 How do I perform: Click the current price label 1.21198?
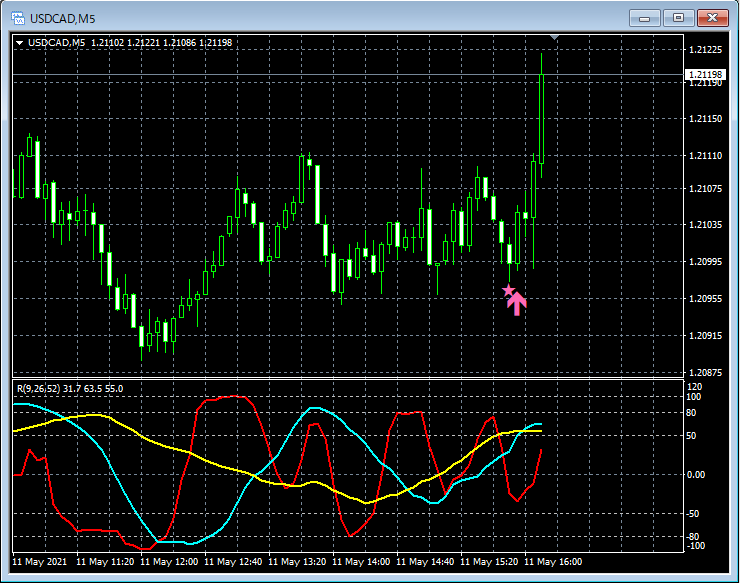[x=705, y=75]
